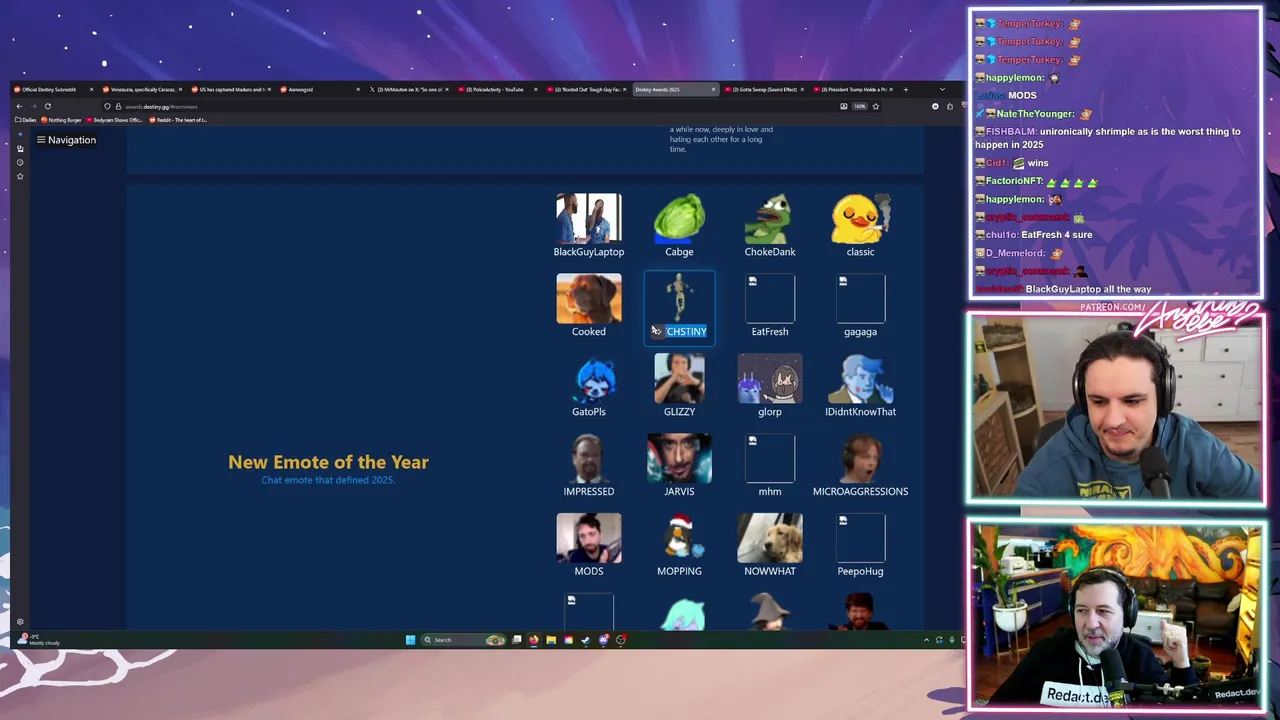Open the US has captured Maduro tab

coord(230,89)
